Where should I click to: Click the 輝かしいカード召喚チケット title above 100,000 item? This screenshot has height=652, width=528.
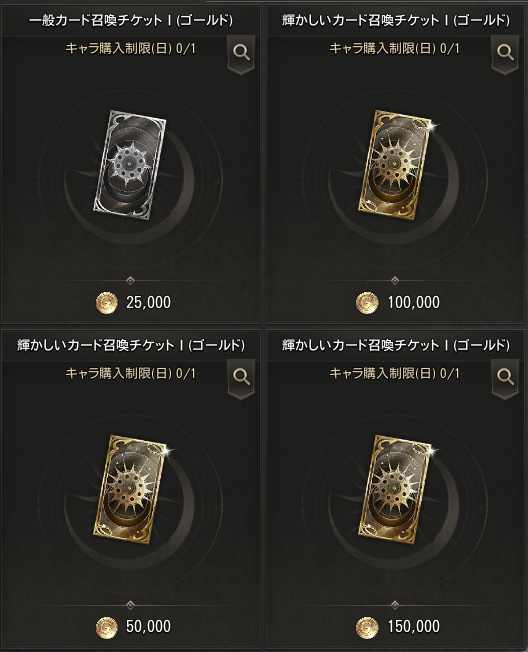coord(395,20)
